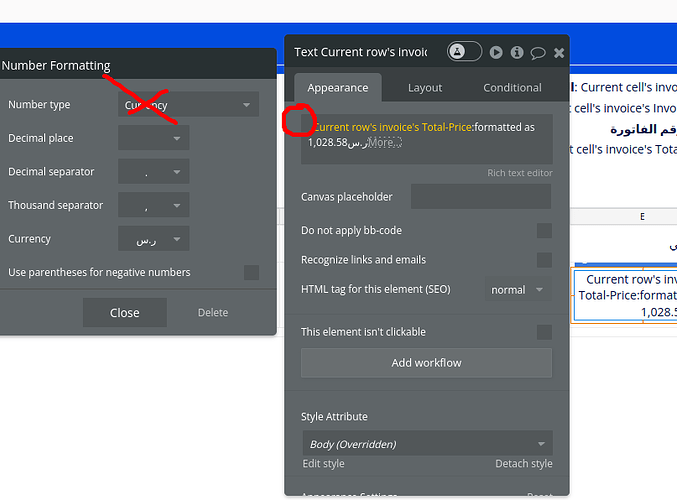
Task: Toggle the experimental features switch in element header
Action: coord(464,52)
